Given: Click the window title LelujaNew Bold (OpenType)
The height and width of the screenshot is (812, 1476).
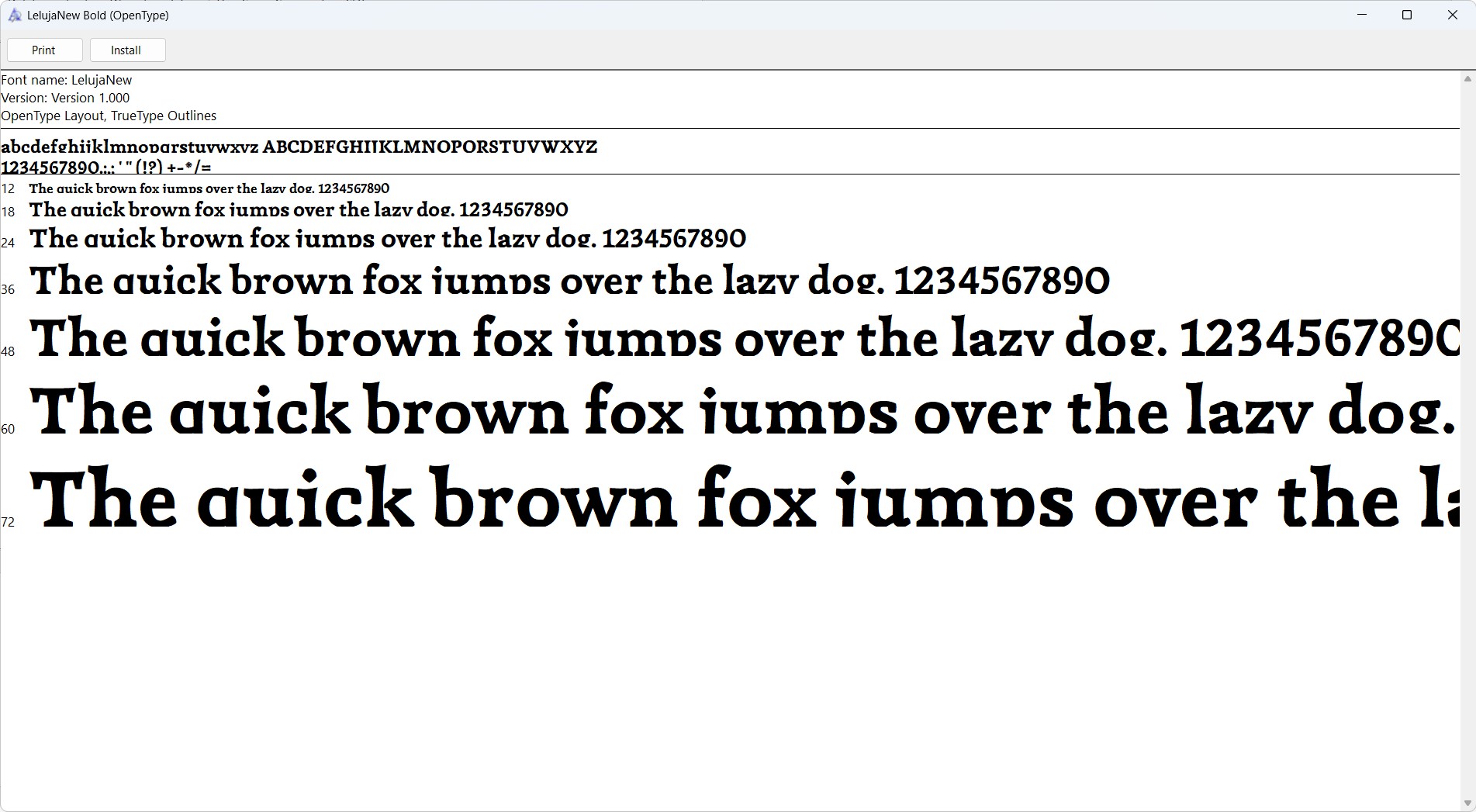Looking at the screenshot, I should pos(98,16).
